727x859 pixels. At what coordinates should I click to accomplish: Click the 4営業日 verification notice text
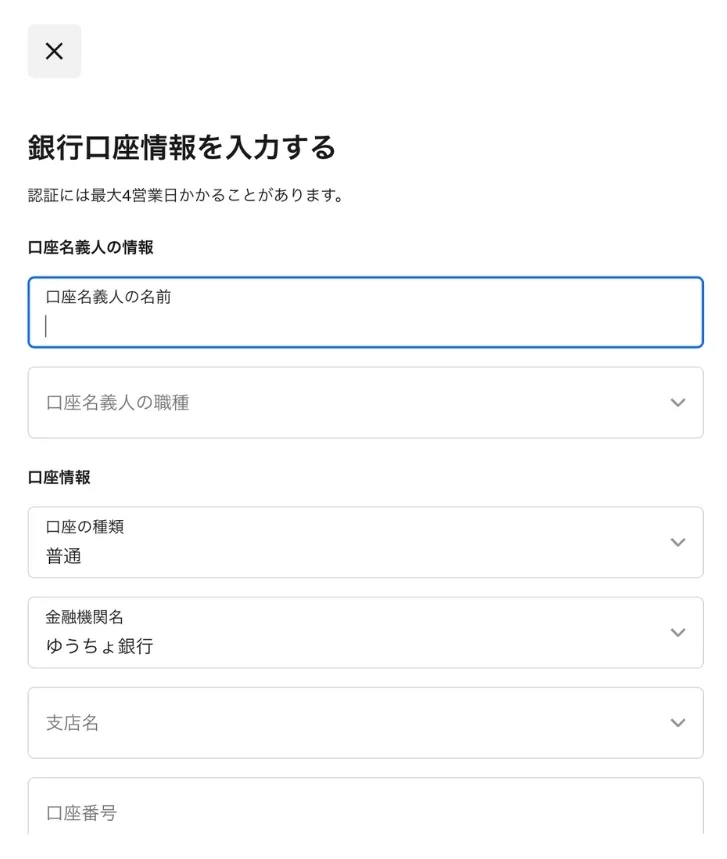186,196
